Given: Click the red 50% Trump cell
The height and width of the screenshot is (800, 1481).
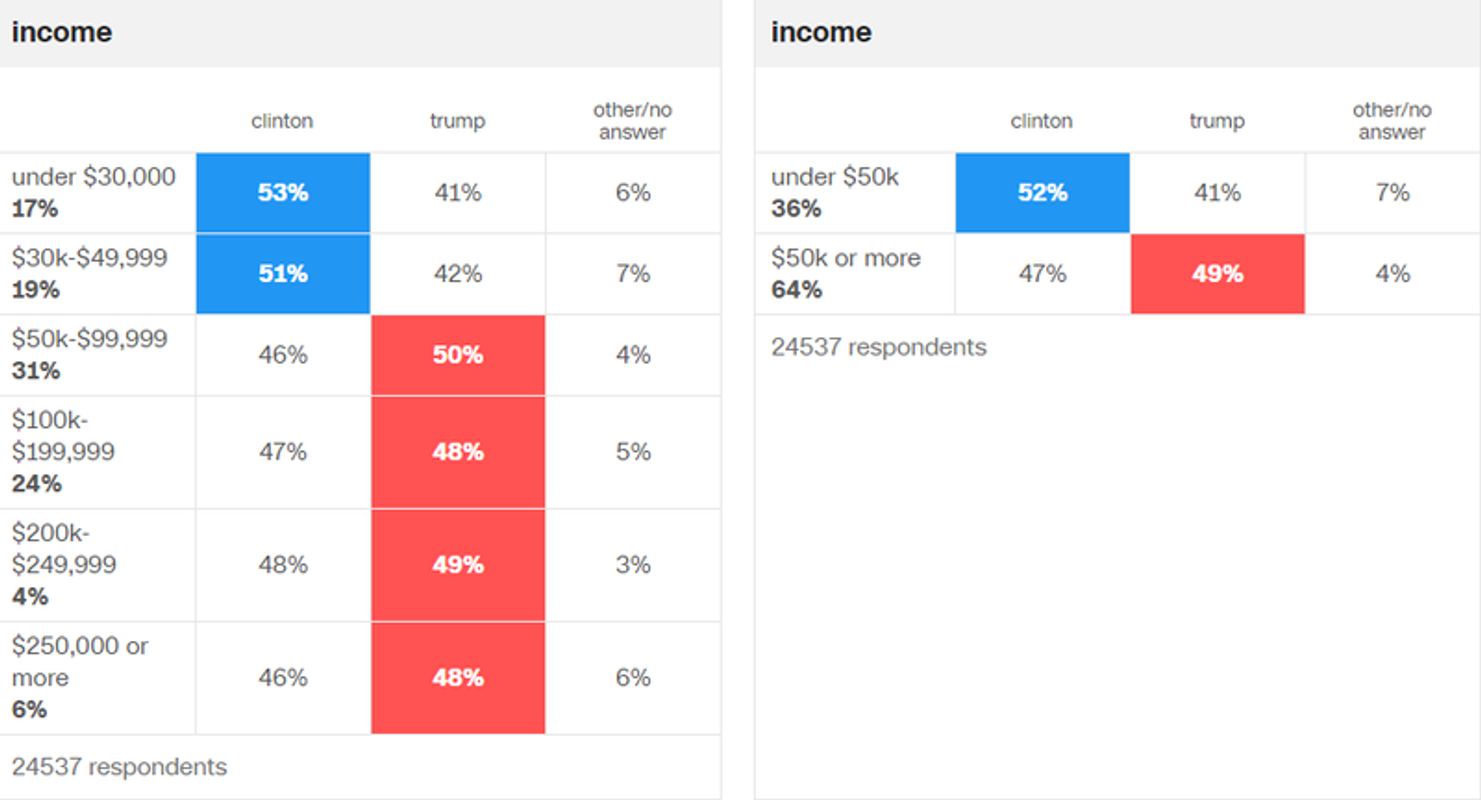Looking at the screenshot, I should click(x=458, y=355).
